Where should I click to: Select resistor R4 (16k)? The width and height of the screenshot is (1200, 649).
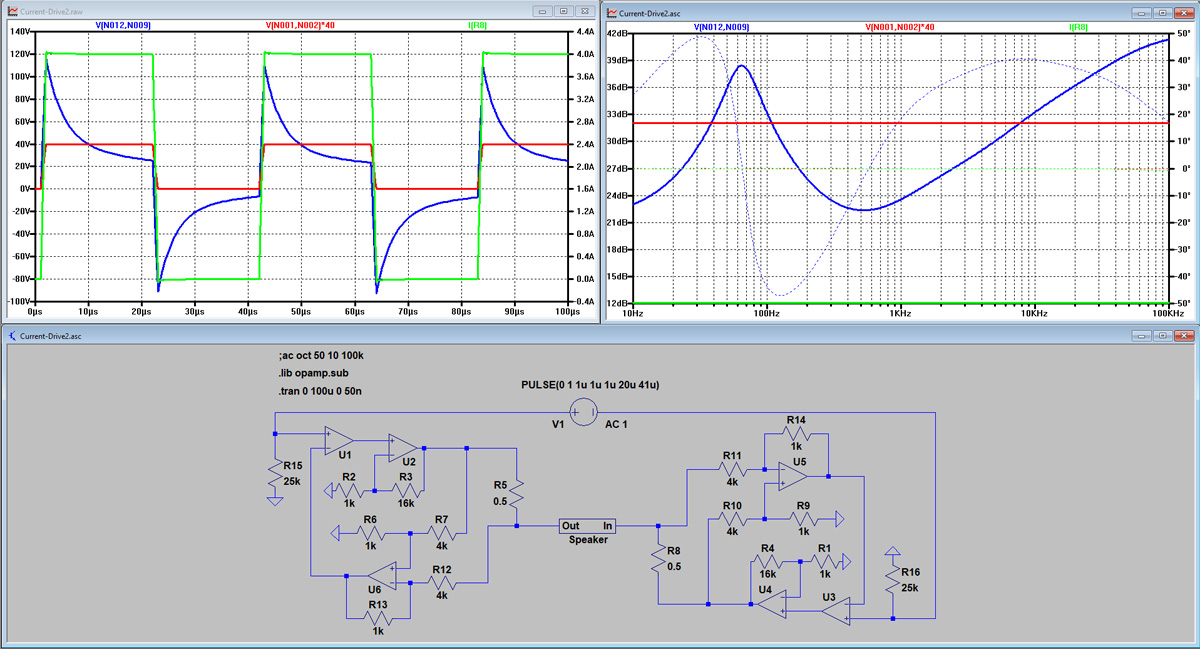(768, 562)
